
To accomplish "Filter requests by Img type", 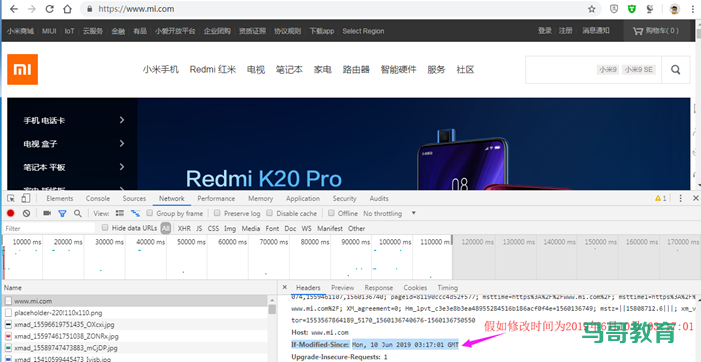I will 230,228.
